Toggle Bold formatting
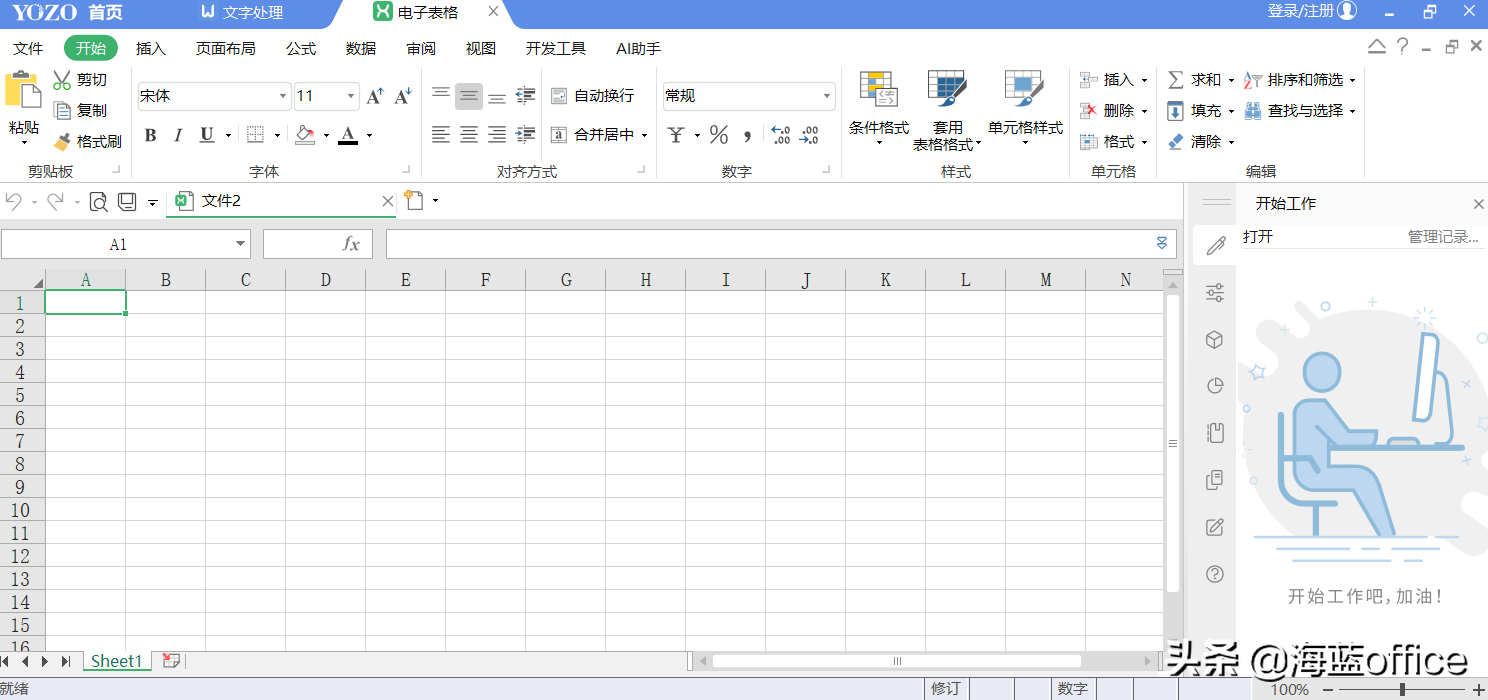 pyautogui.click(x=150, y=135)
